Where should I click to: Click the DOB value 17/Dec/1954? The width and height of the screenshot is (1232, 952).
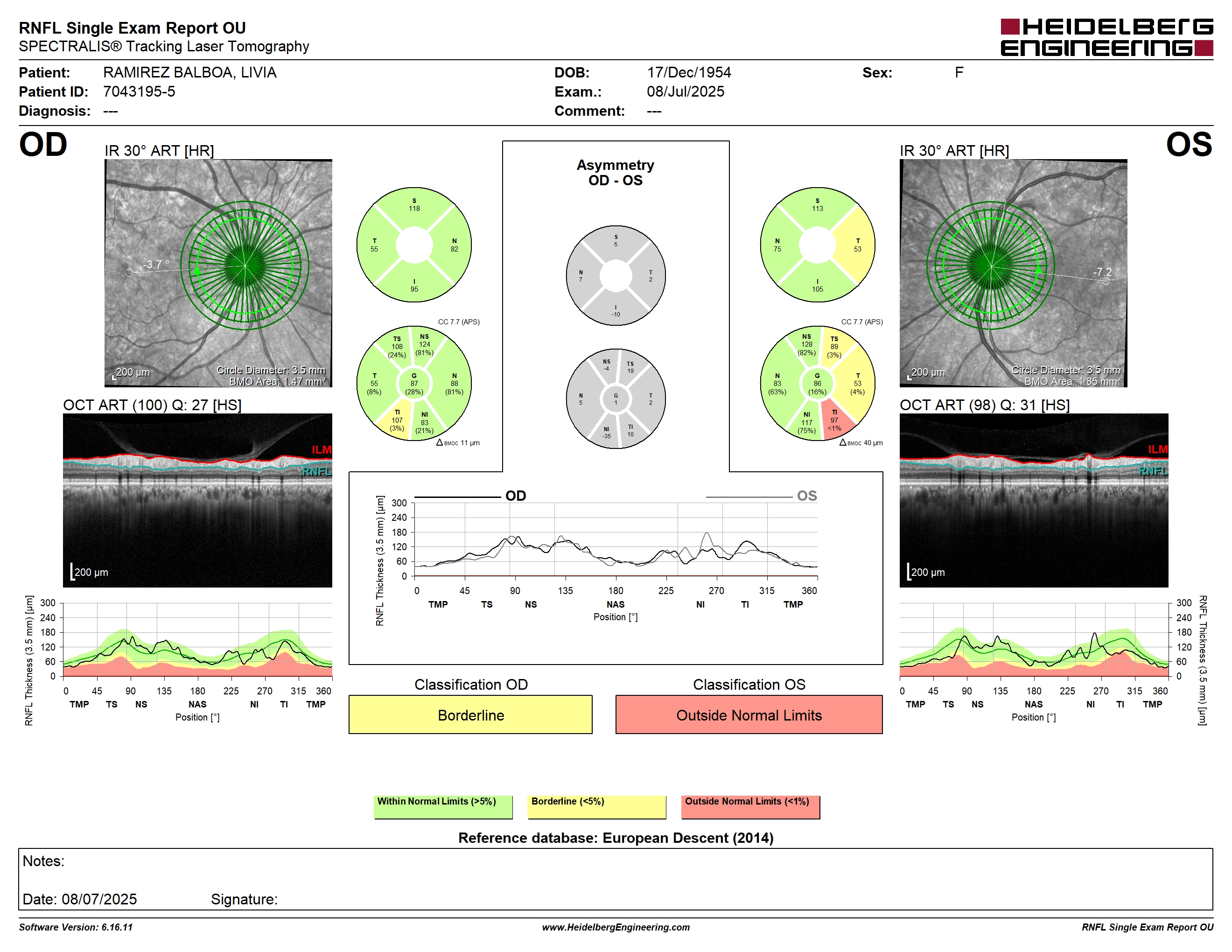[x=689, y=73]
